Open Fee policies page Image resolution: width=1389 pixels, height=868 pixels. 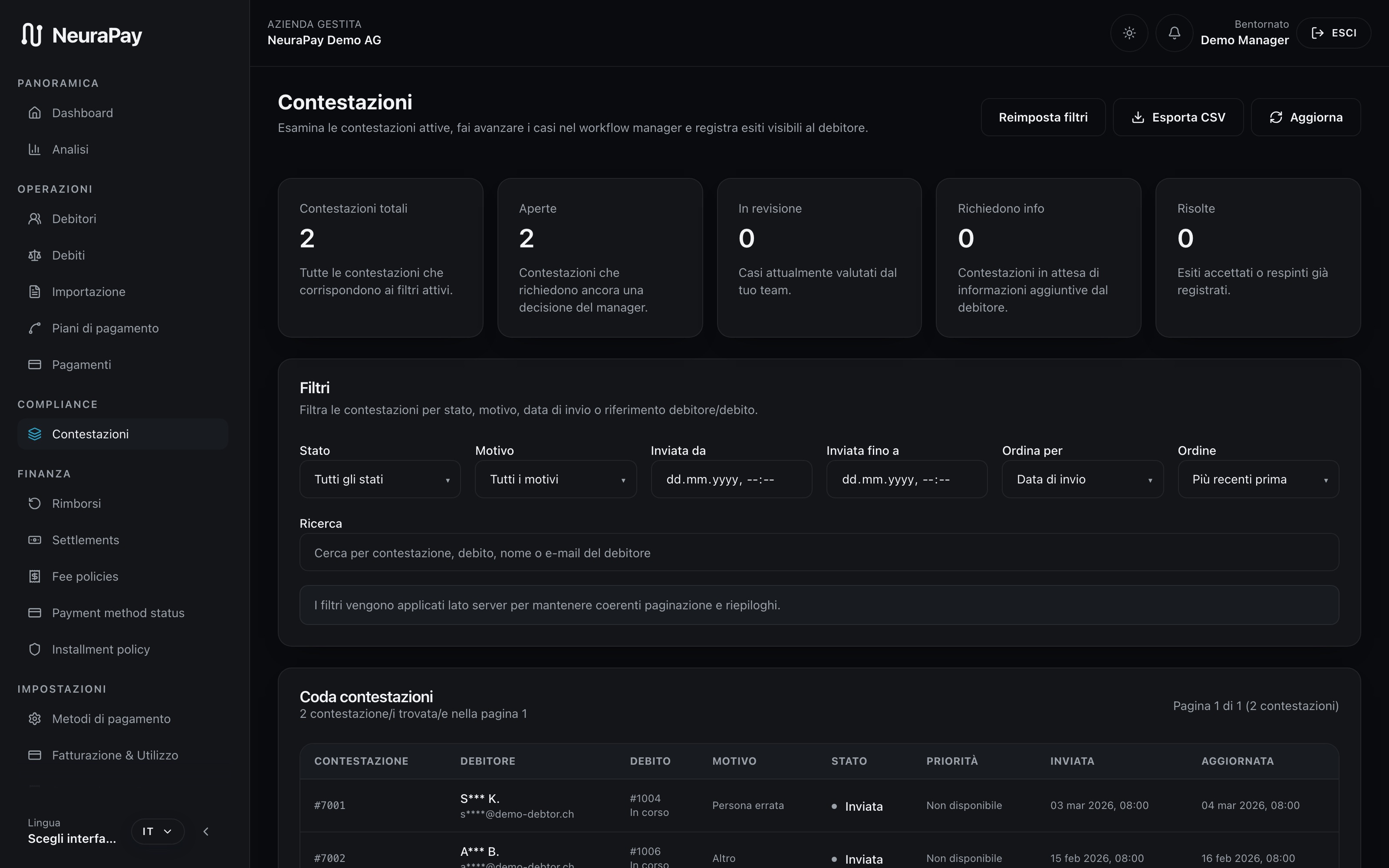[123, 576]
